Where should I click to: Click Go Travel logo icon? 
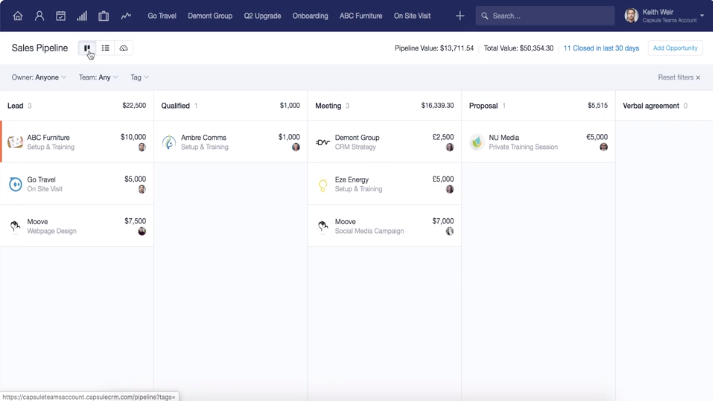tap(15, 184)
